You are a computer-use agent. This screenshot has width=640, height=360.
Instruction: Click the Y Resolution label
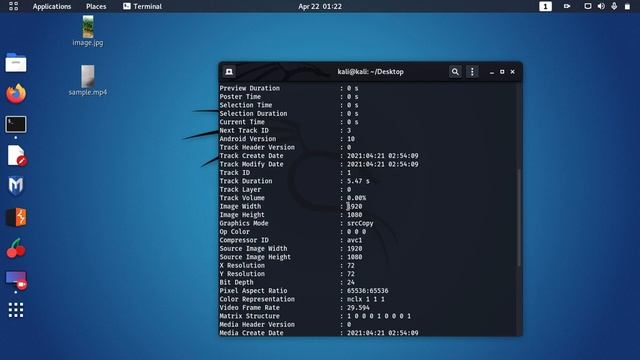coord(242,274)
